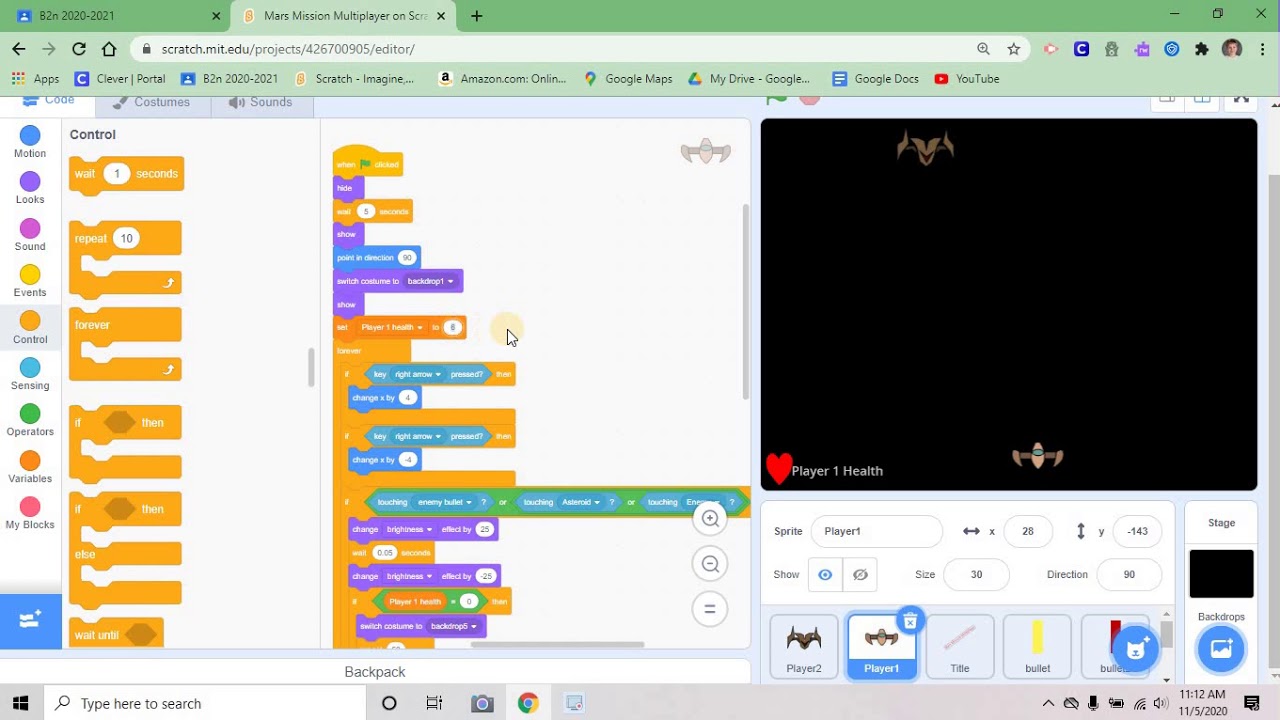Open the Sound blocks category

30,235
